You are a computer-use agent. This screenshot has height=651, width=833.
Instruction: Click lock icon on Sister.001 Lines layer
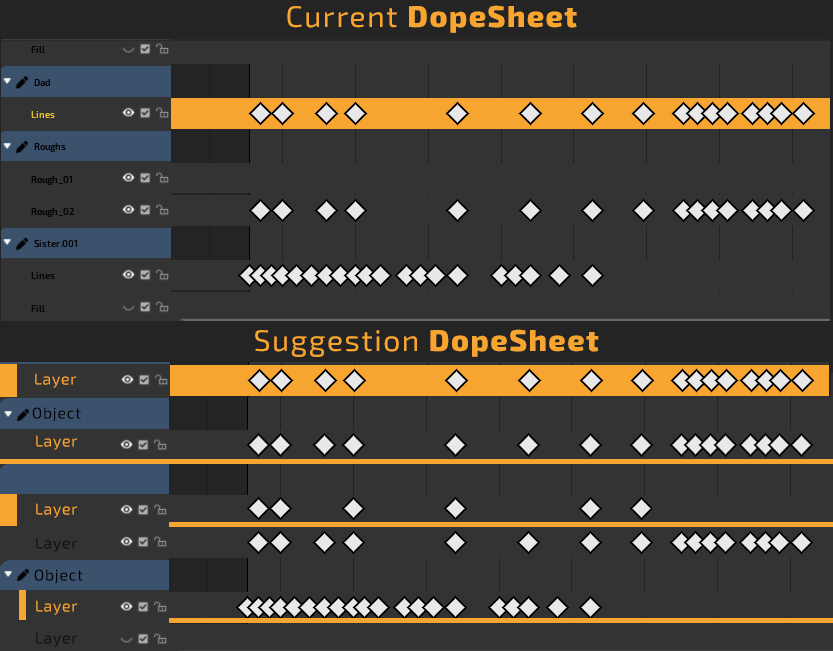tap(162, 275)
